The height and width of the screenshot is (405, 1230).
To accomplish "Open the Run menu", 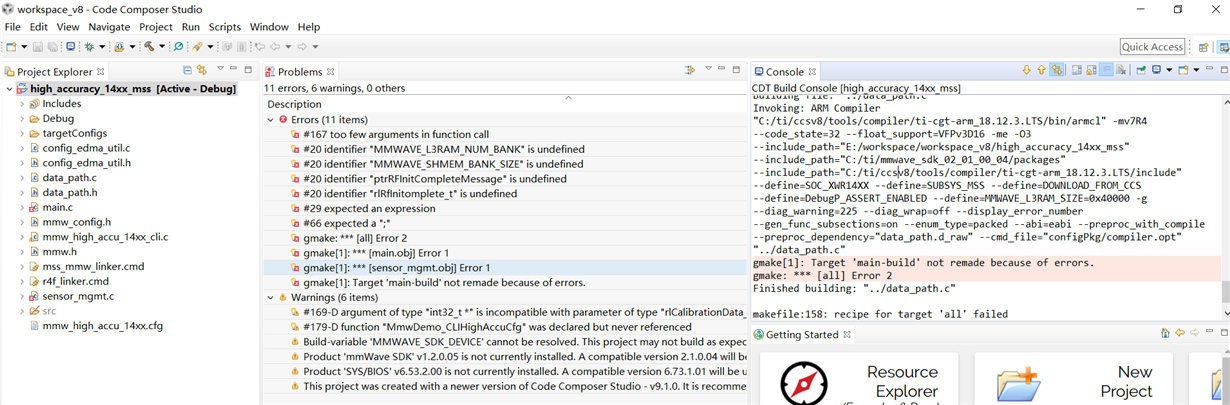I will [190, 27].
